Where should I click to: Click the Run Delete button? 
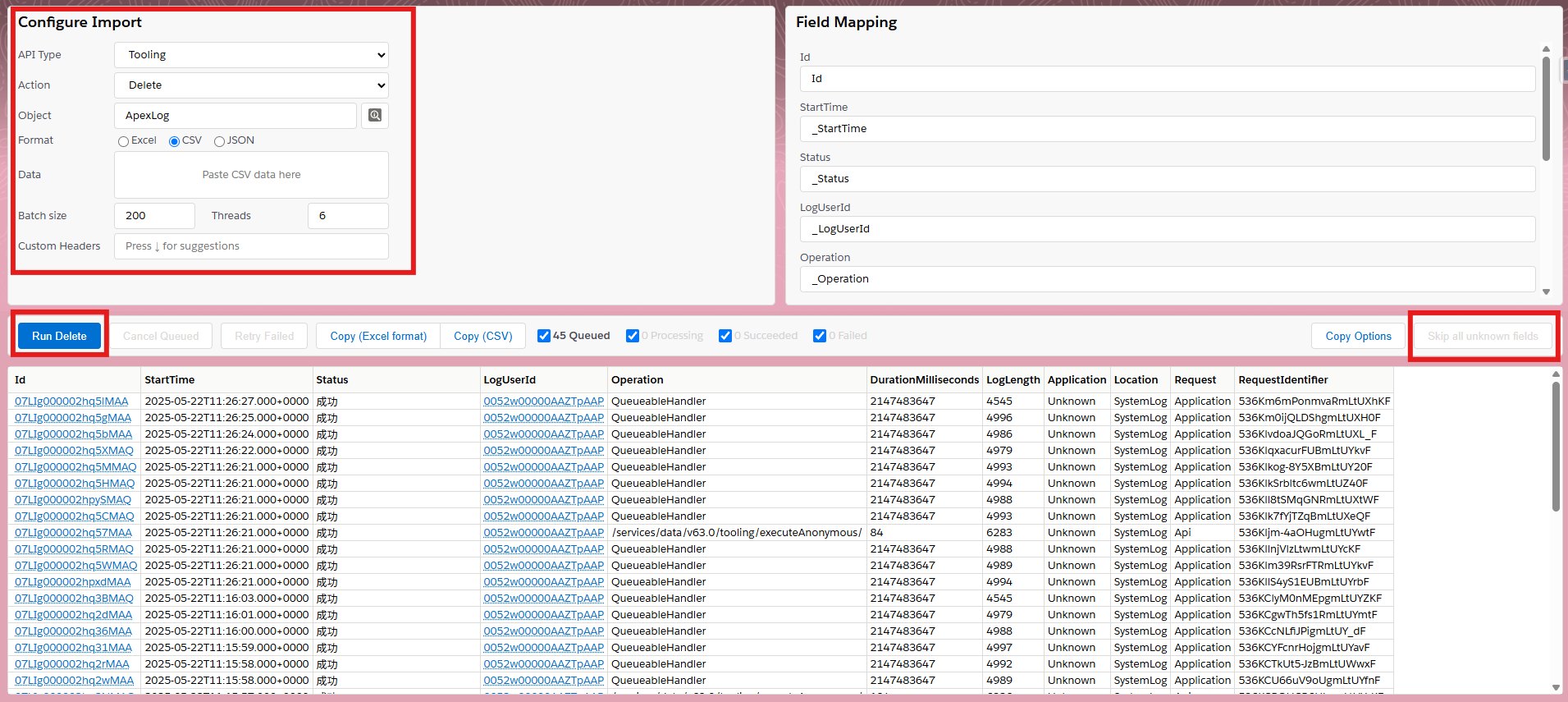(x=59, y=336)
